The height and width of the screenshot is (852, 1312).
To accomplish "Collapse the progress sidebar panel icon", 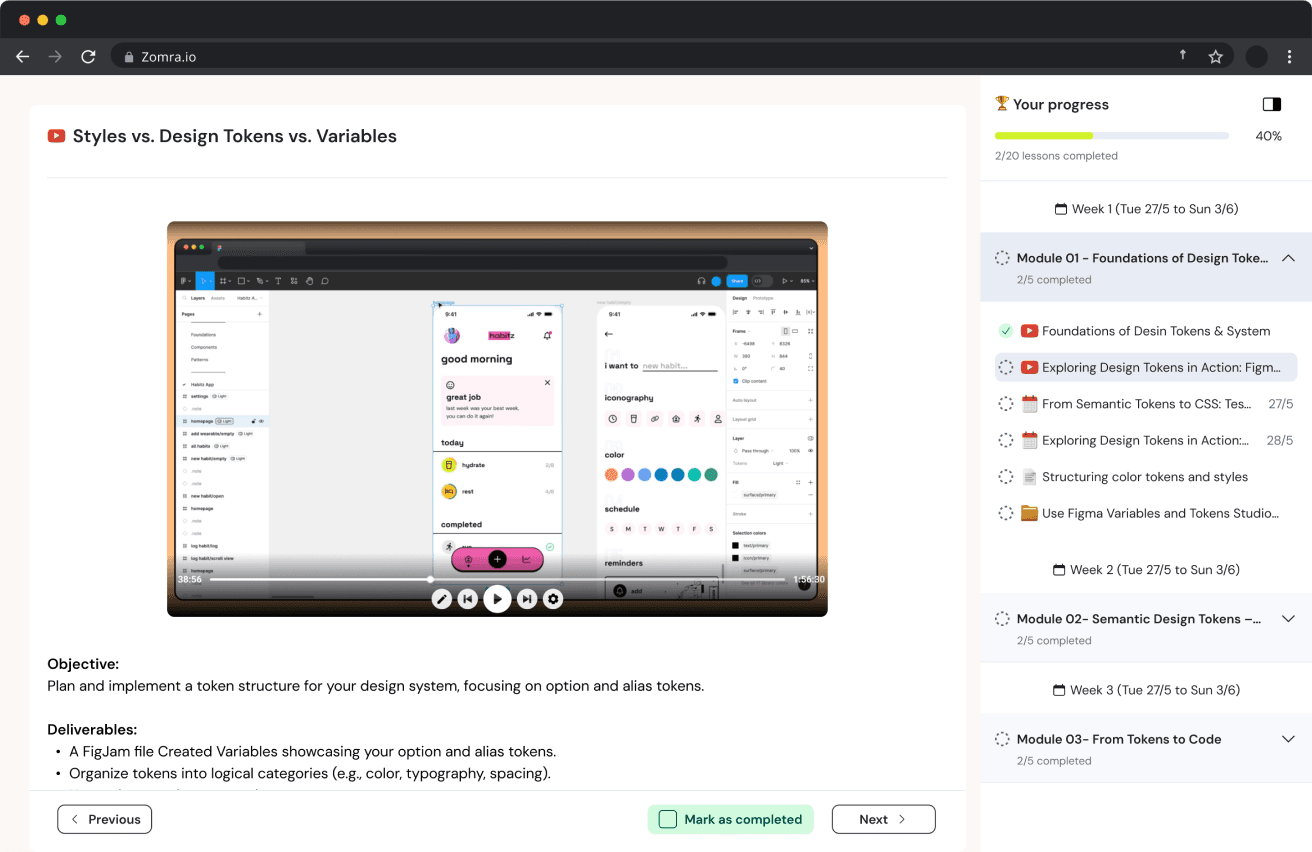I will pos(1271,105).
